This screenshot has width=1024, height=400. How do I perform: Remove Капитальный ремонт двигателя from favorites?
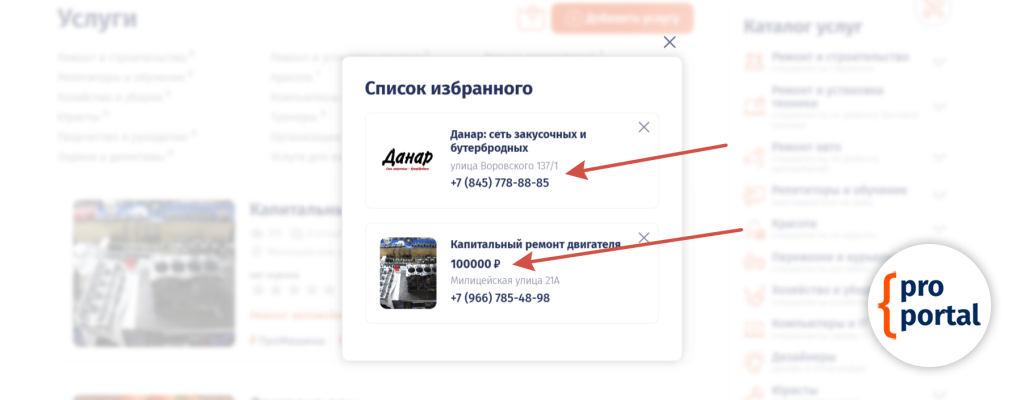pyautogui.click(x=644, y=237)
